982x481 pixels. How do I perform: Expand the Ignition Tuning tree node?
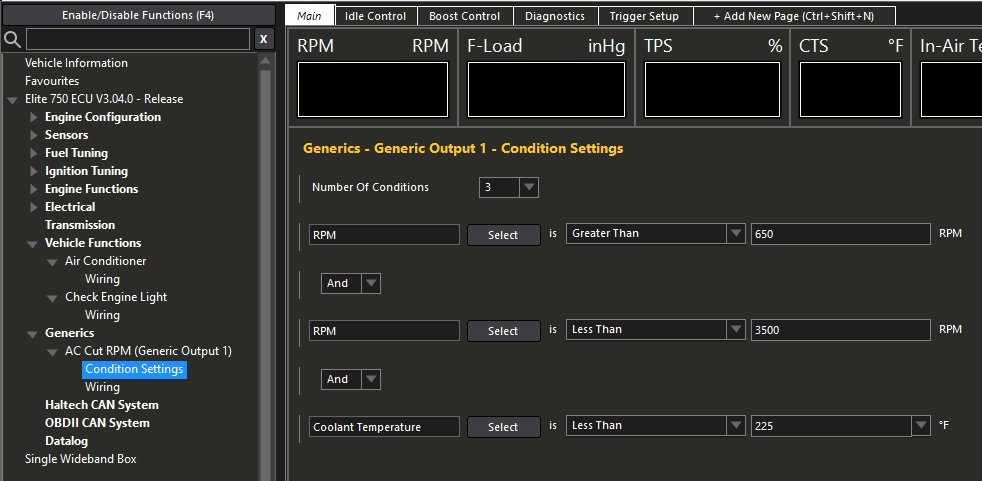(x=34, y=171)
